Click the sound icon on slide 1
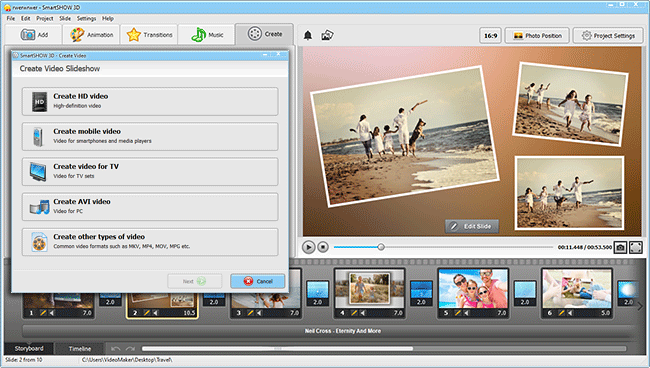 (x=52, y=313)
